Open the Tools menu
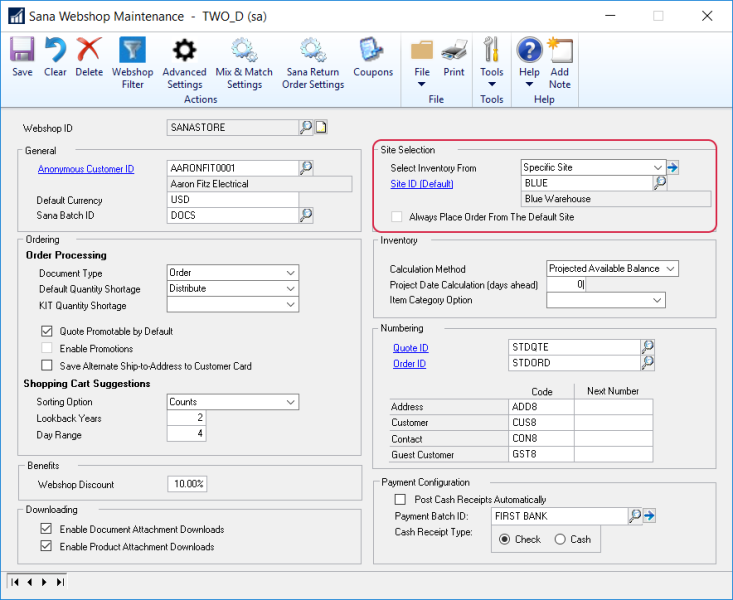 pyautogui.click(x=491, y=64)
